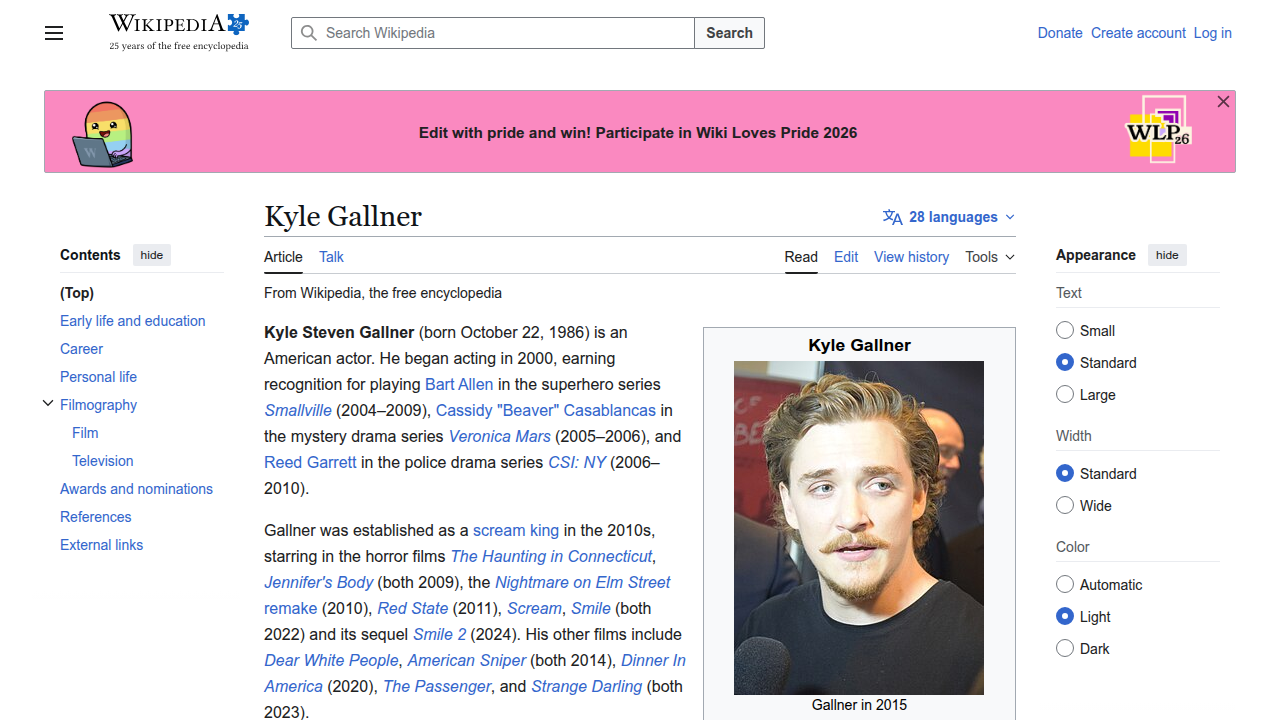Click the Wiki Loves Pride banner text
Image resolution: width=1280 pixels, height=720 pixels.
(638, 133)
